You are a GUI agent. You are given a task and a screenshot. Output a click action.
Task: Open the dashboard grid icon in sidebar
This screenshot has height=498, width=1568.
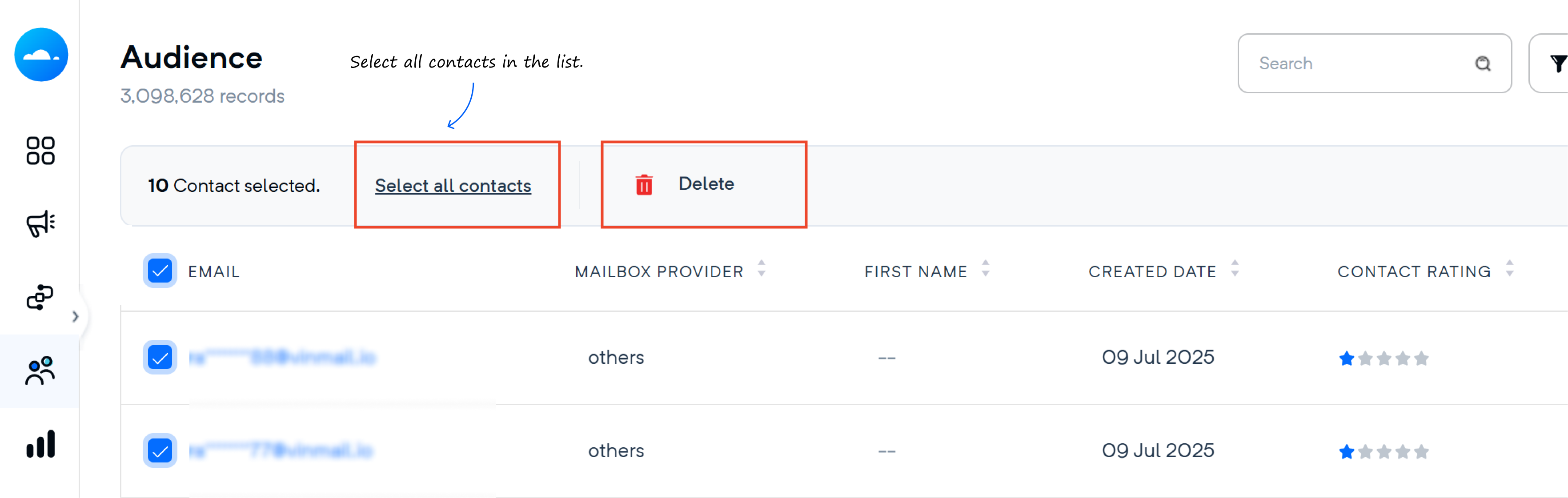(x=40, y=150)
